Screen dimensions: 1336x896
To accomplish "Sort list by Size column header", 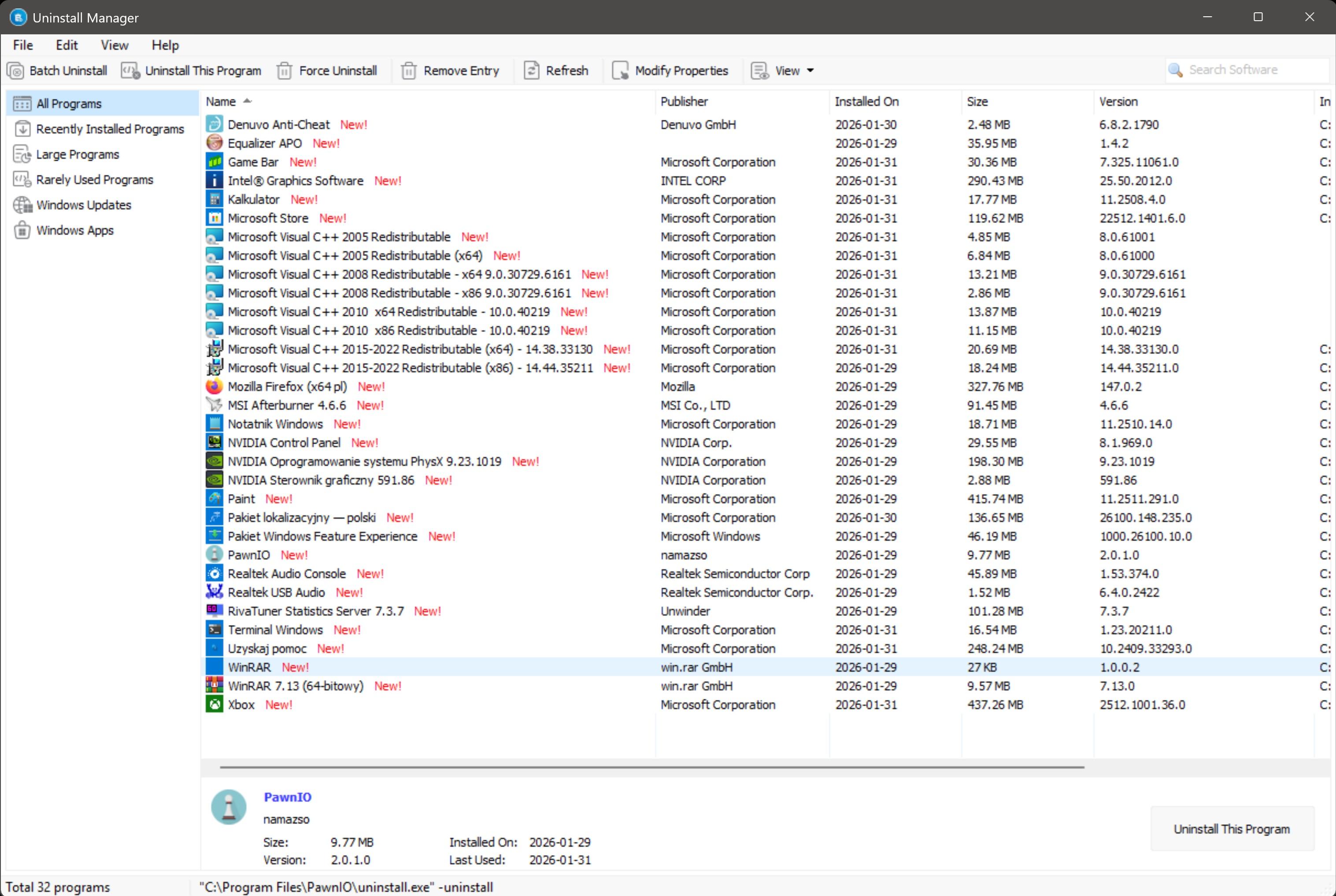I will click(x=977, y=102).
